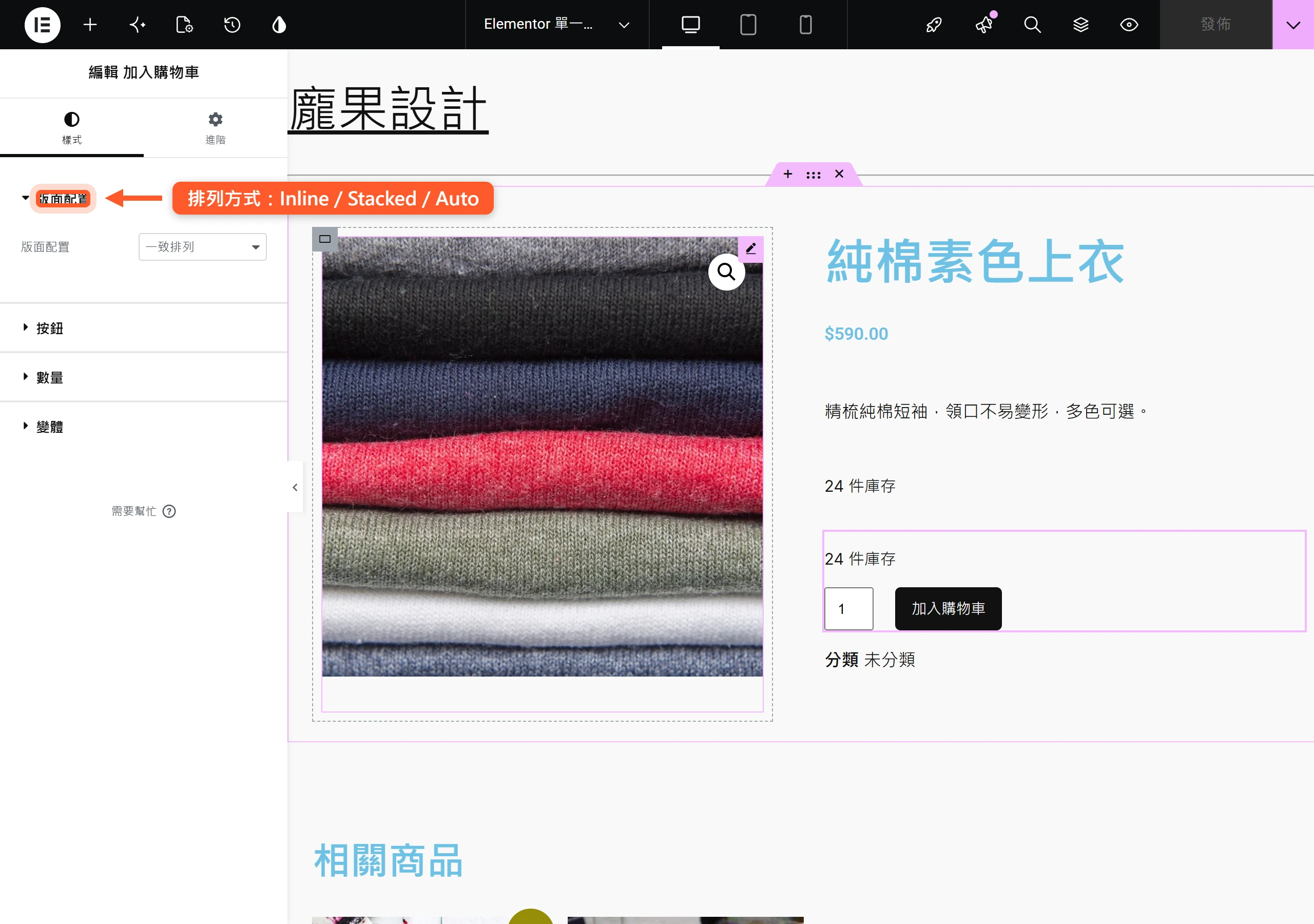This screenshot has width=1314, height=924.
Task: Click the column edit handle icon
Action: pos(324,239)
